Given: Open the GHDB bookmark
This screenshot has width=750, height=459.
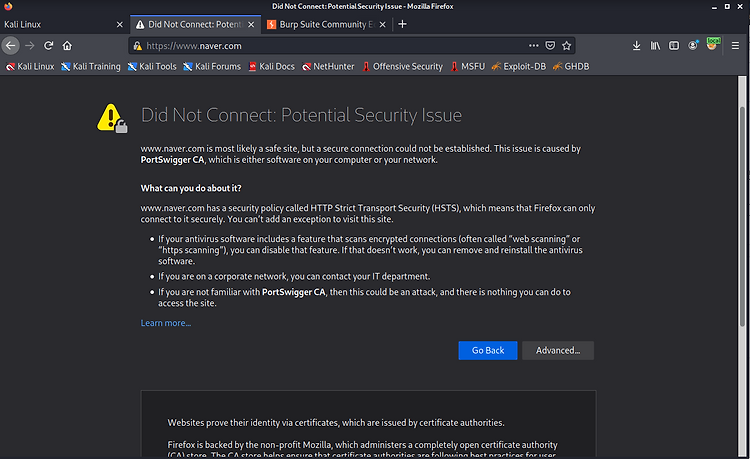Looking at the screenshot, I should pos(571,66).
